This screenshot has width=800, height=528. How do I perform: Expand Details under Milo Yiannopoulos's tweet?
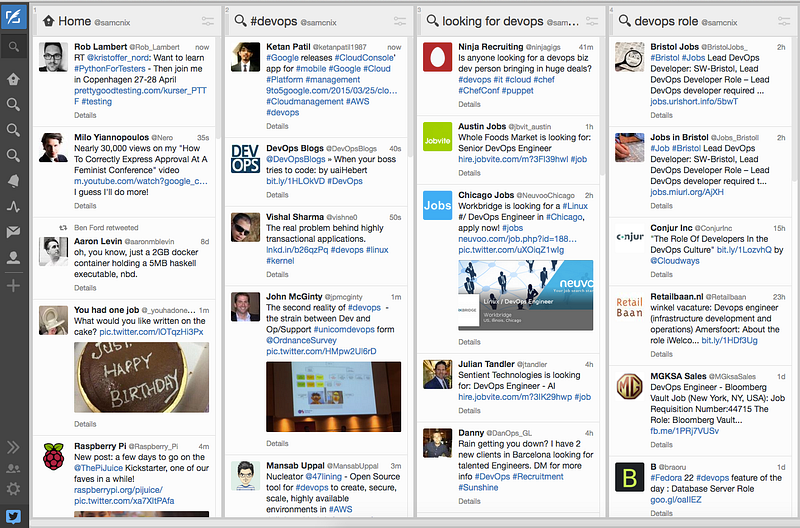coord(85,206)
